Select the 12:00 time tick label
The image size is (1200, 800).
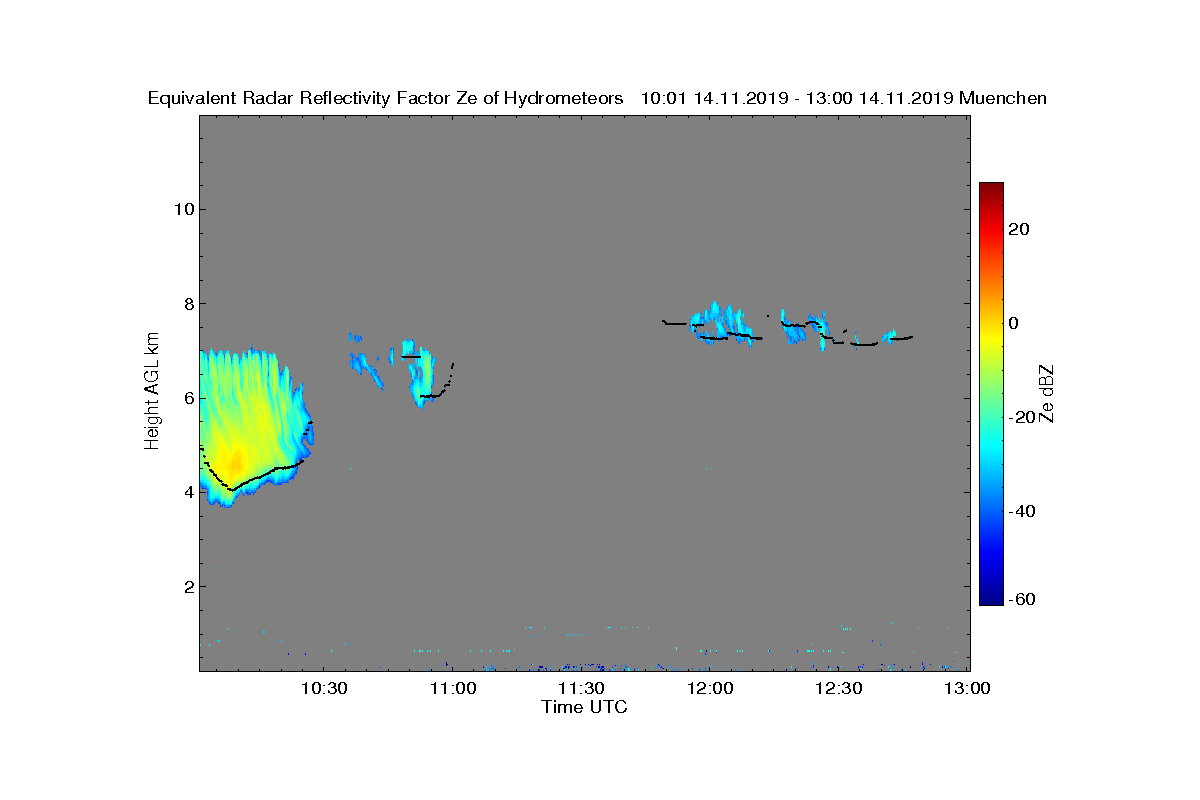pos(710,688)
